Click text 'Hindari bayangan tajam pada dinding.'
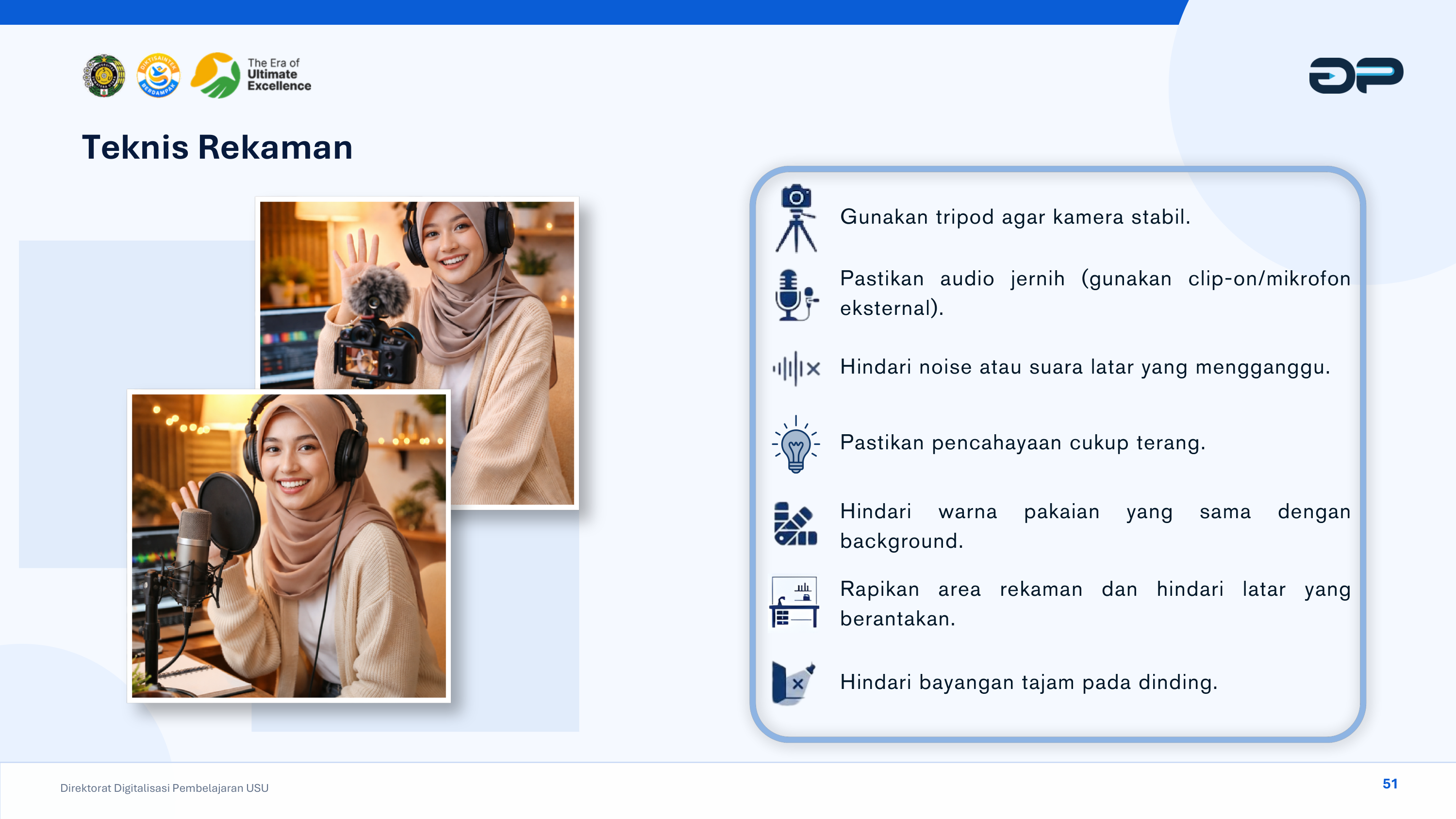 pos(1029,682)
